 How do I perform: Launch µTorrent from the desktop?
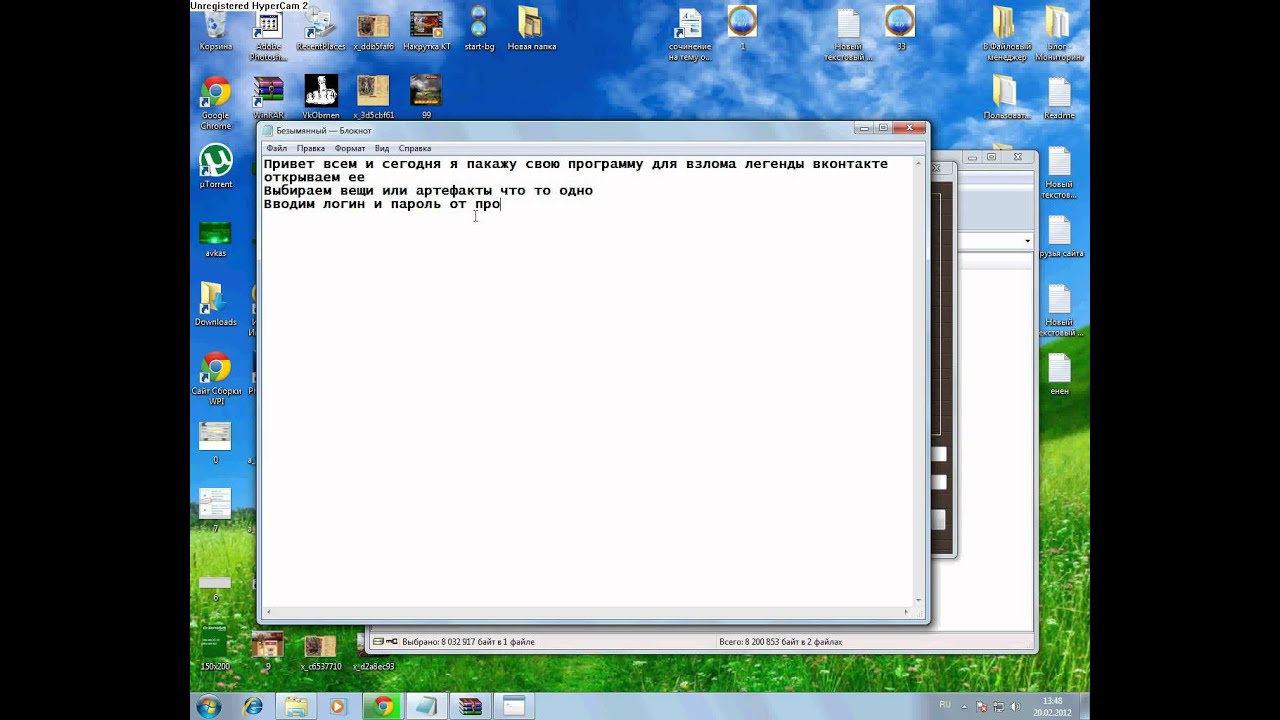(x=215, y=166)
